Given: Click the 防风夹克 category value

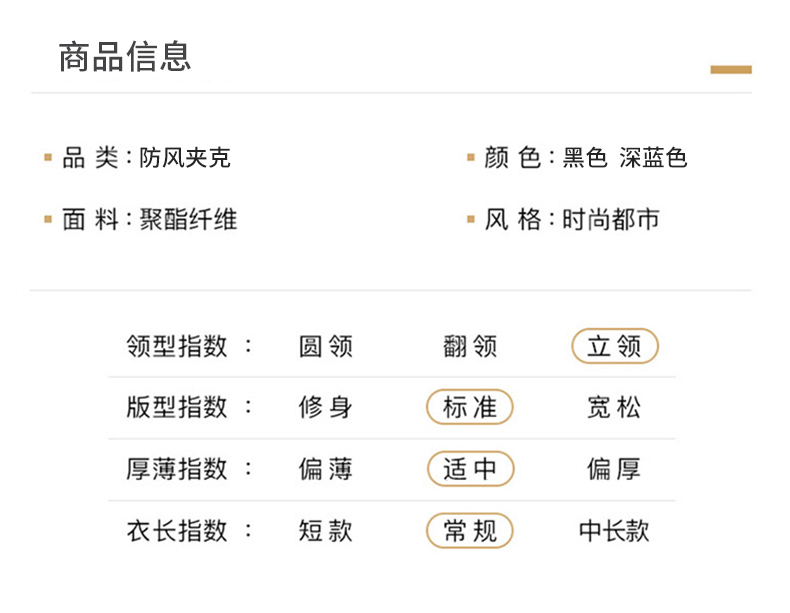Looking at the screenshot, I should (x=185, y=158).
